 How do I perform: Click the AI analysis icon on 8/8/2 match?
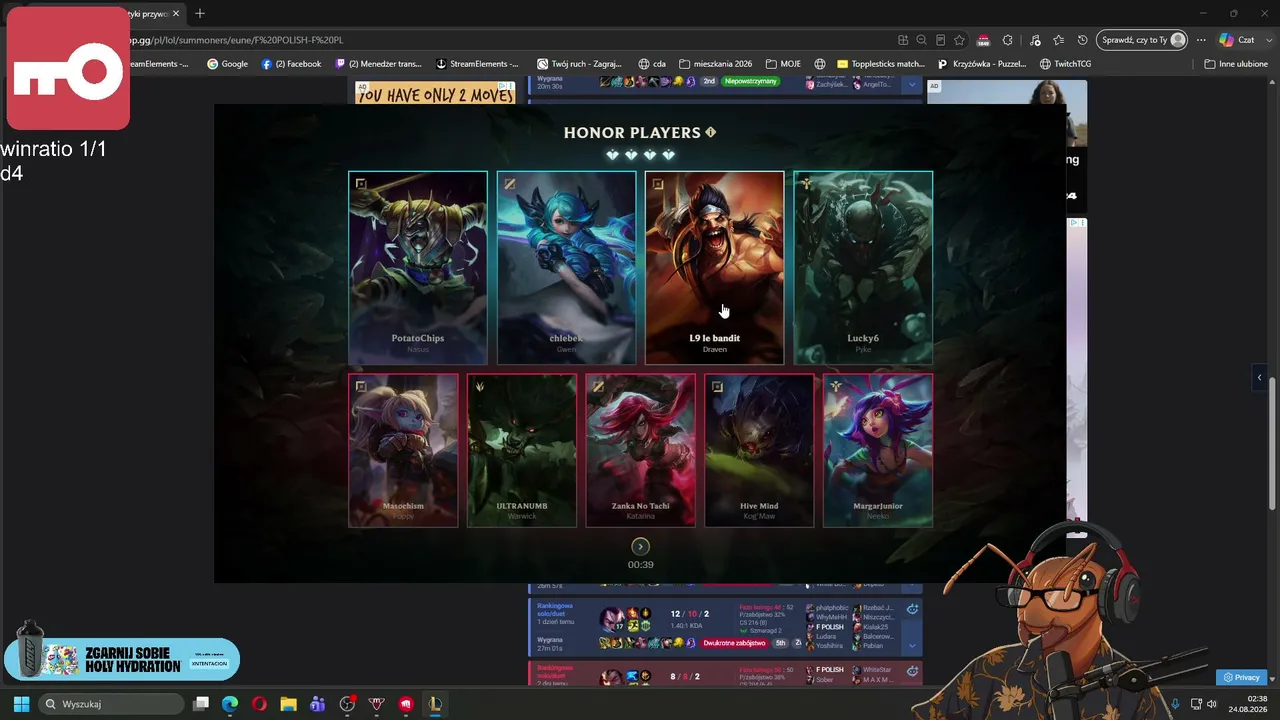point(912,669)
